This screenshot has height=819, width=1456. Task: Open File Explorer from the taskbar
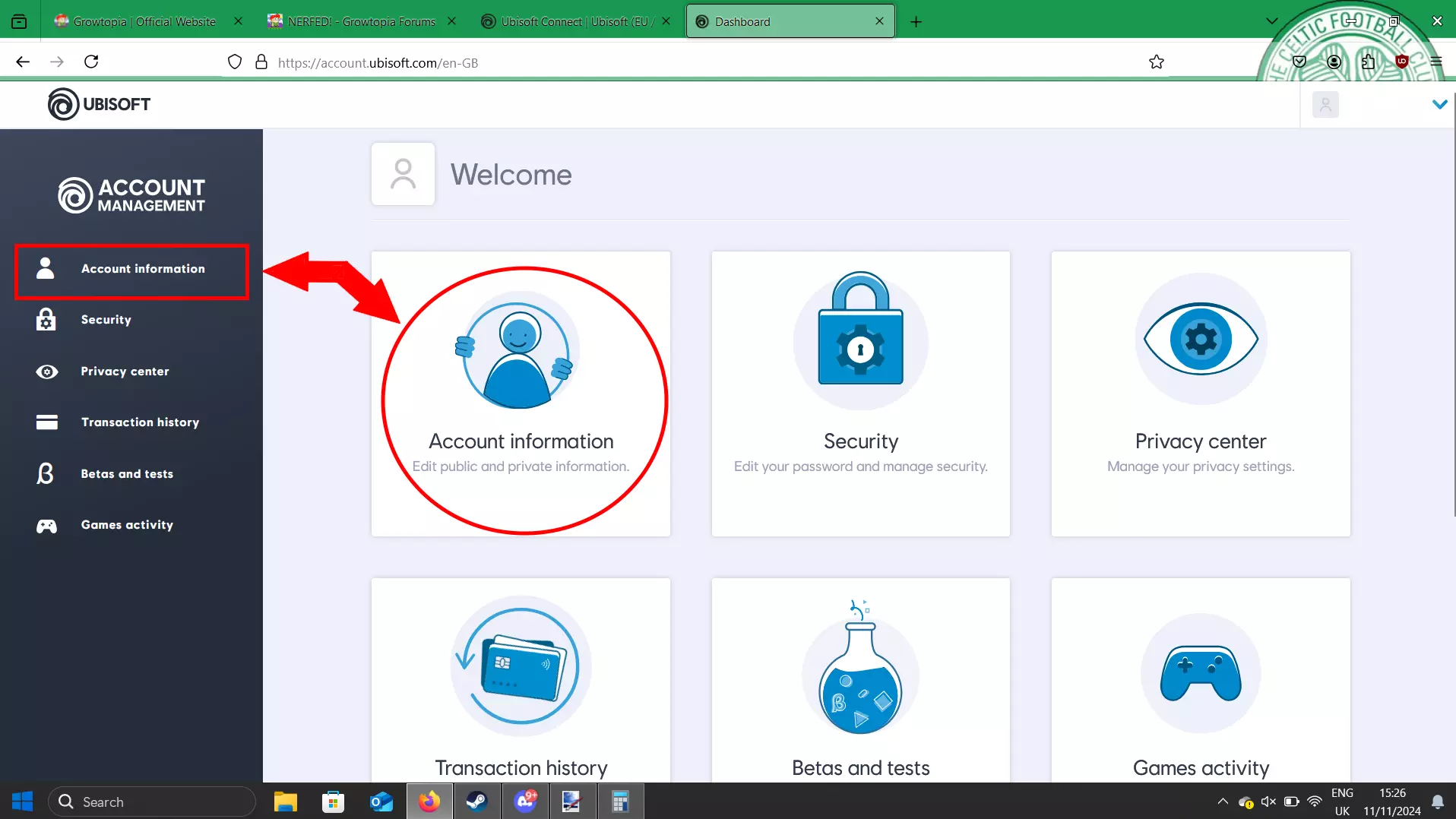[286, 802]
